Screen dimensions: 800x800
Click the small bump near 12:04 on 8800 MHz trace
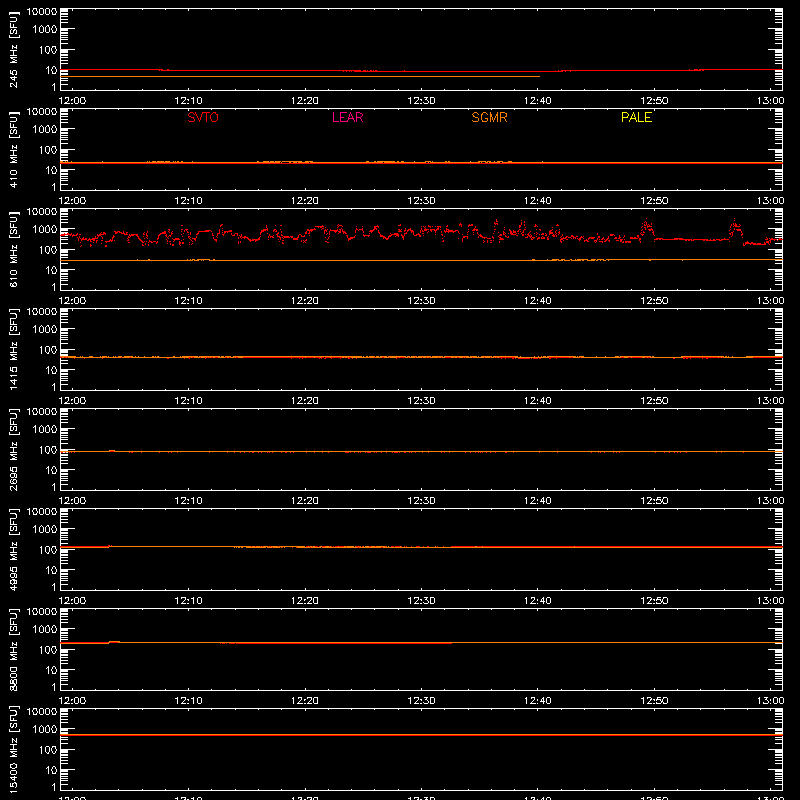coord(114,642)
